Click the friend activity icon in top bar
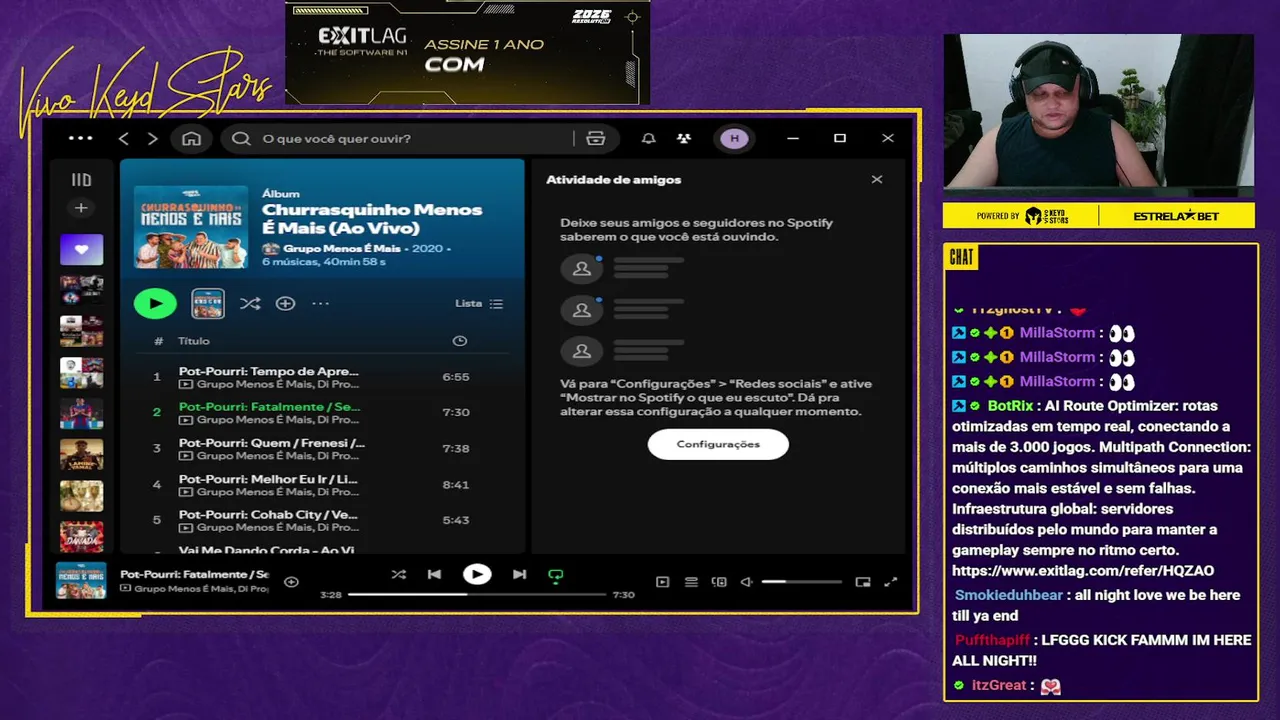This screenshot has height=720, width=1280. tap(683, 139)
